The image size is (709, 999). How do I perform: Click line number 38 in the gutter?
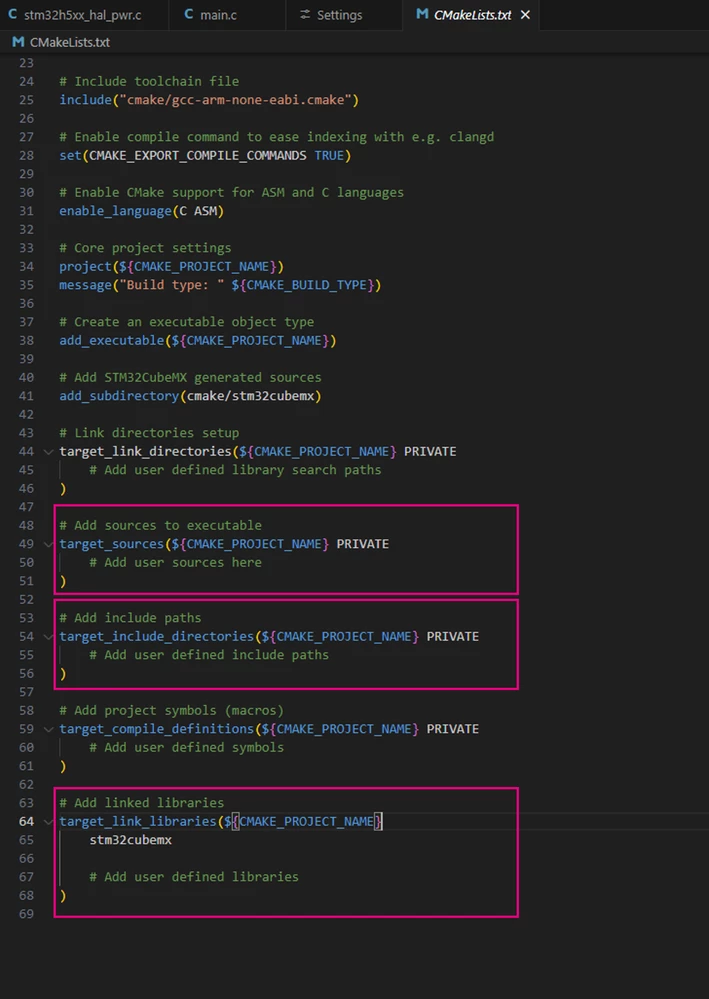[26, 341]
